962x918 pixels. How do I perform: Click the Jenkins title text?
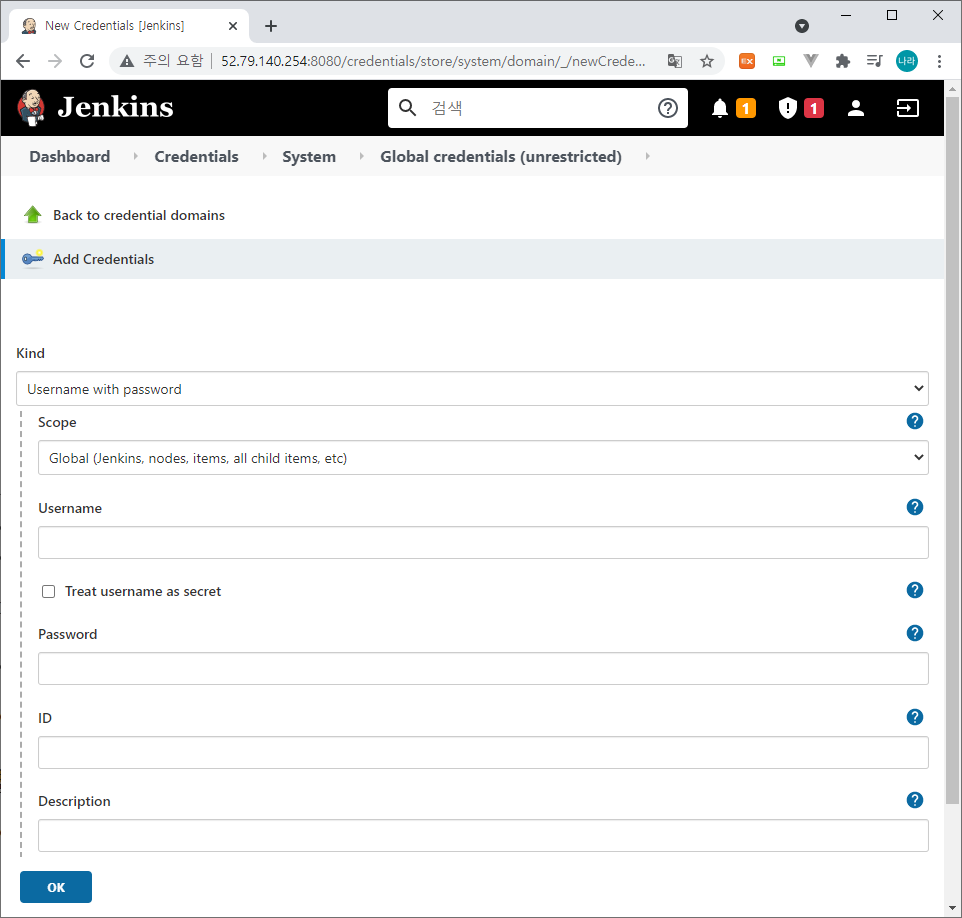115,107
